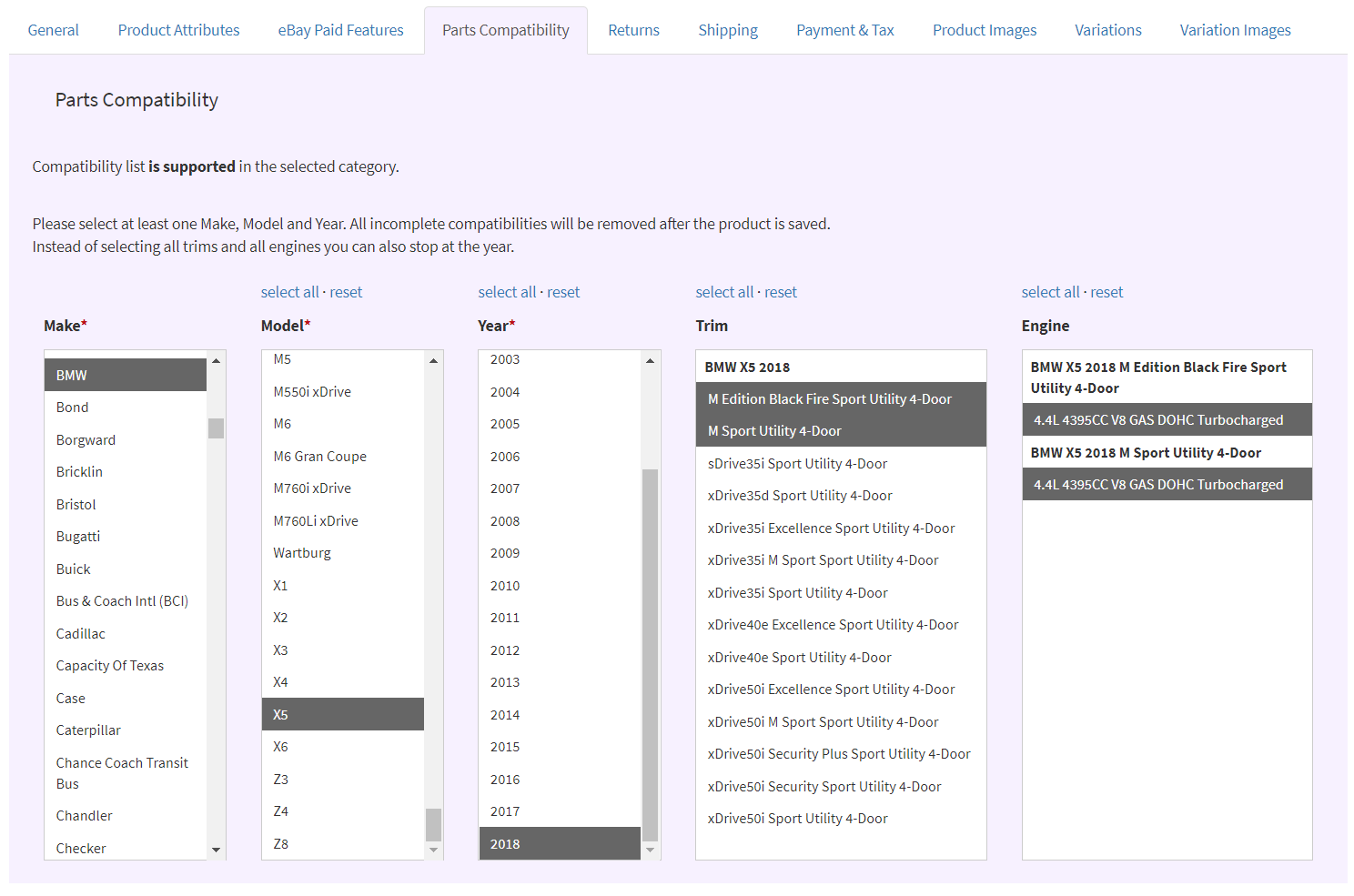Pick Z4 in the Model list
The image size is (1354, 896).
coord(343,811)
